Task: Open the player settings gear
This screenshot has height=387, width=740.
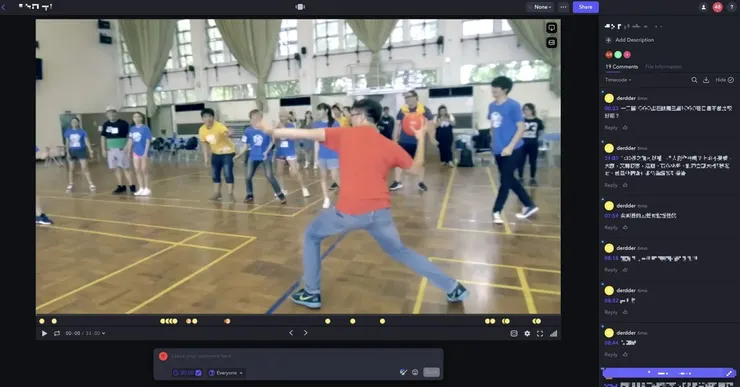Action: click(527, 333)
